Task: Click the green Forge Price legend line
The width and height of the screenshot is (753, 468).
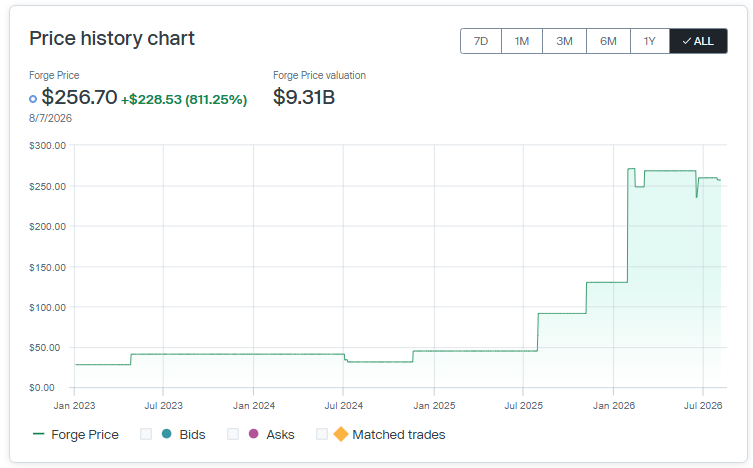Action: 38,434
